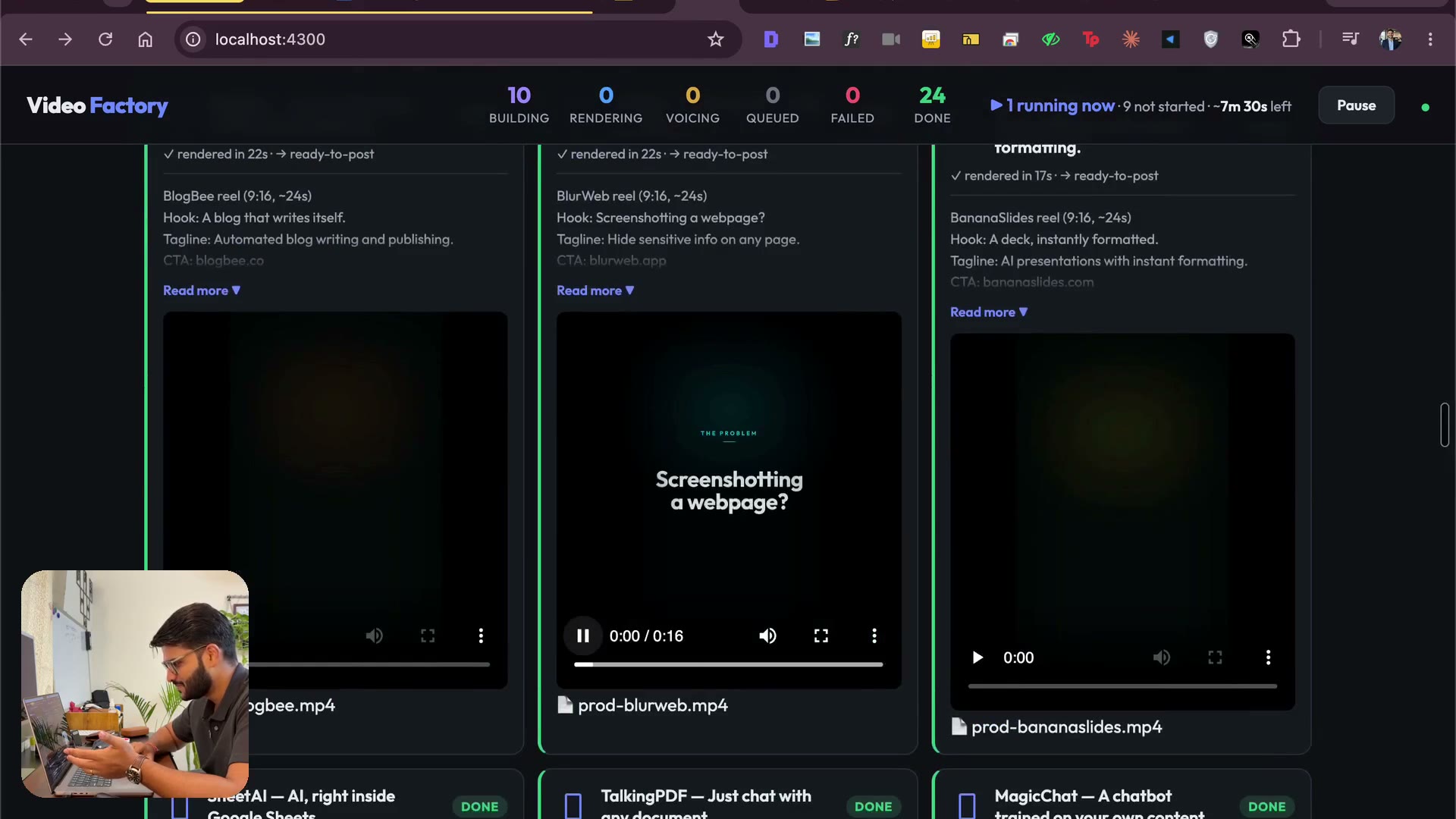Seek on the bananaslides video progress bar
Image resolution: width=1456 pixels, height=819 pixels.
tap(1122, 686)
